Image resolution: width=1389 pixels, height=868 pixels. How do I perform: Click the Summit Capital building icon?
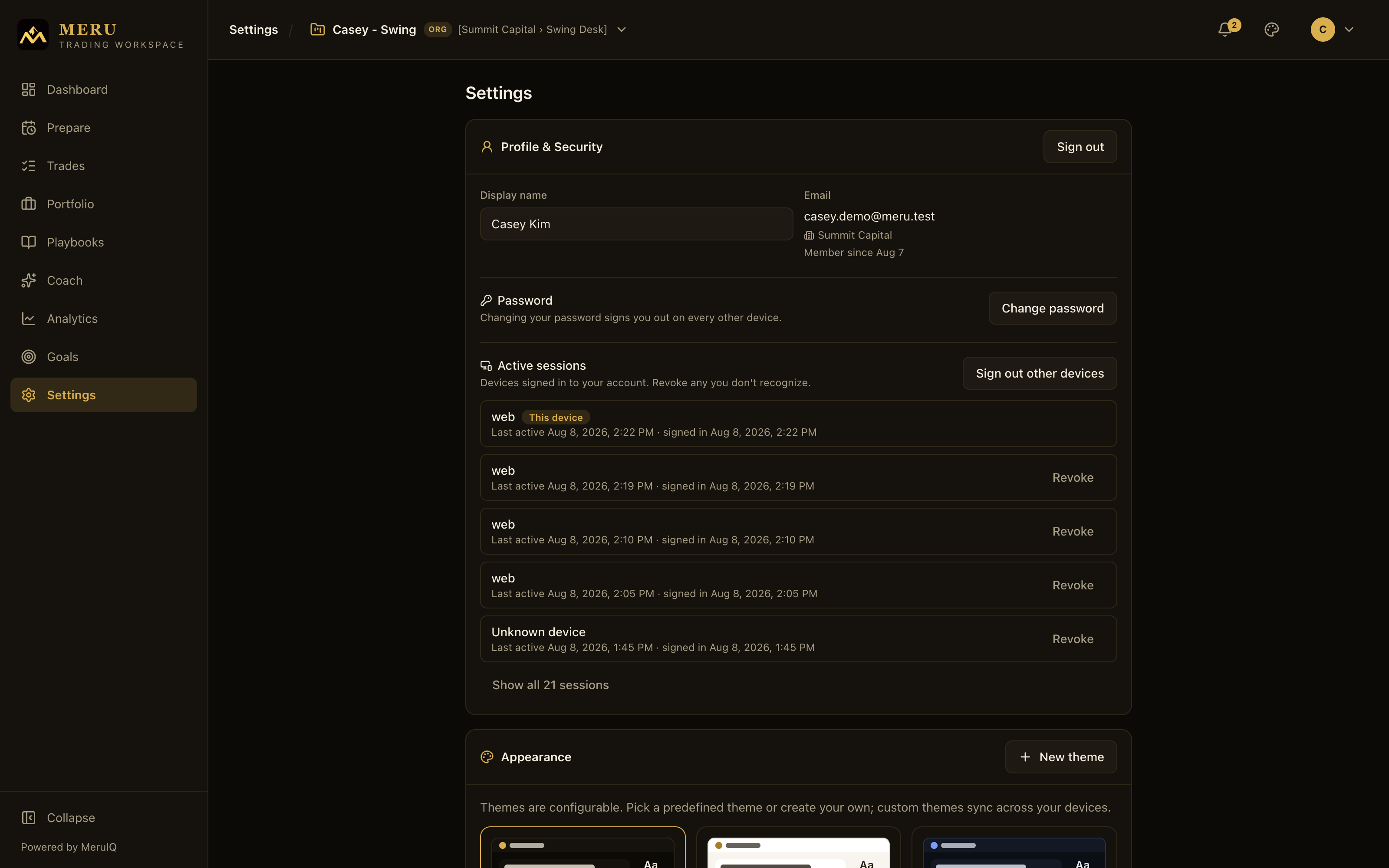pos(809,235)
